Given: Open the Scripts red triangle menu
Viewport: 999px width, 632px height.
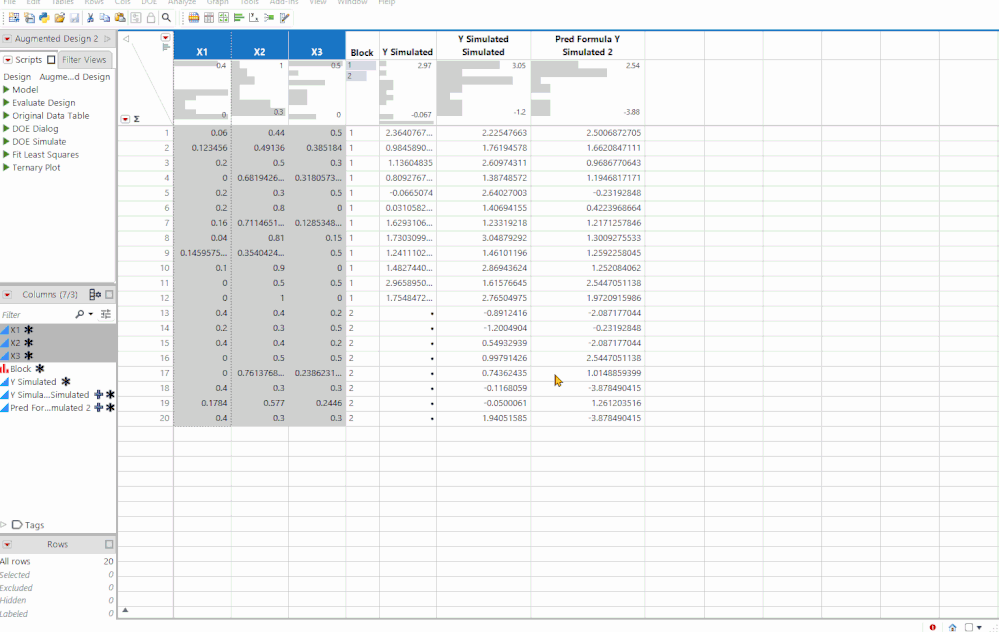Looking at the screenshot, I should pyautogui.click(x=8, y=60).
